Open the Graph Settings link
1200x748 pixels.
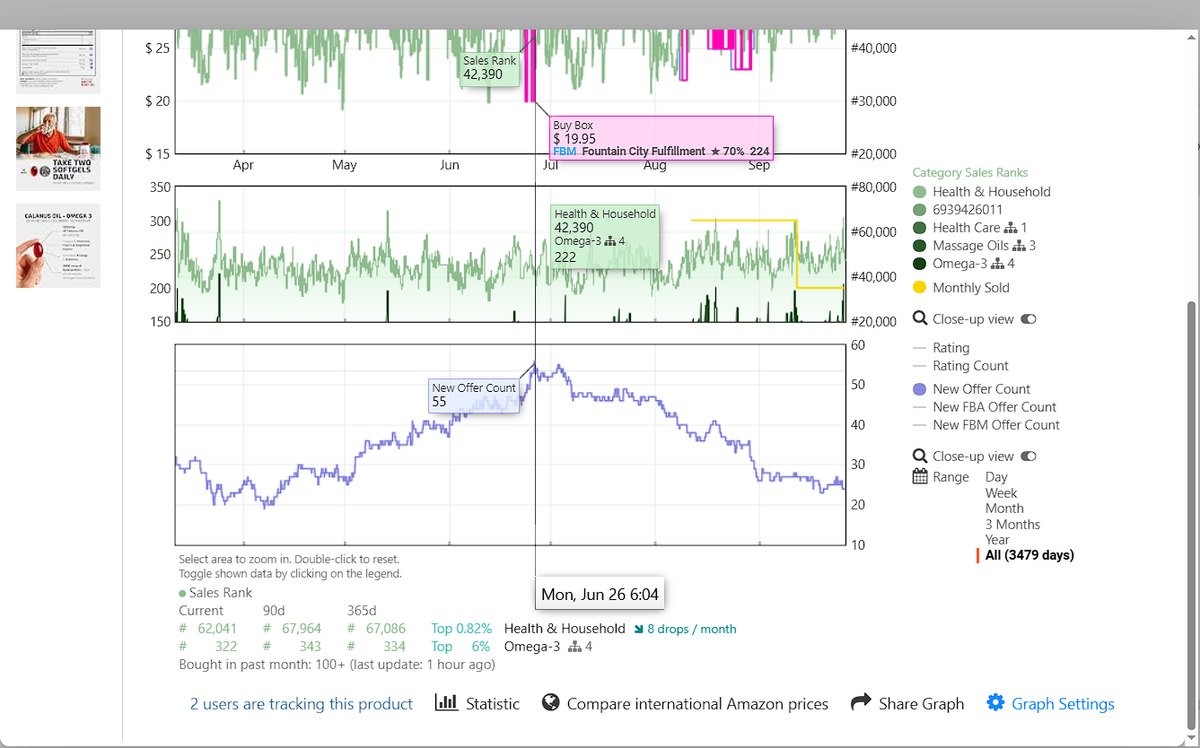[1063, 704]
